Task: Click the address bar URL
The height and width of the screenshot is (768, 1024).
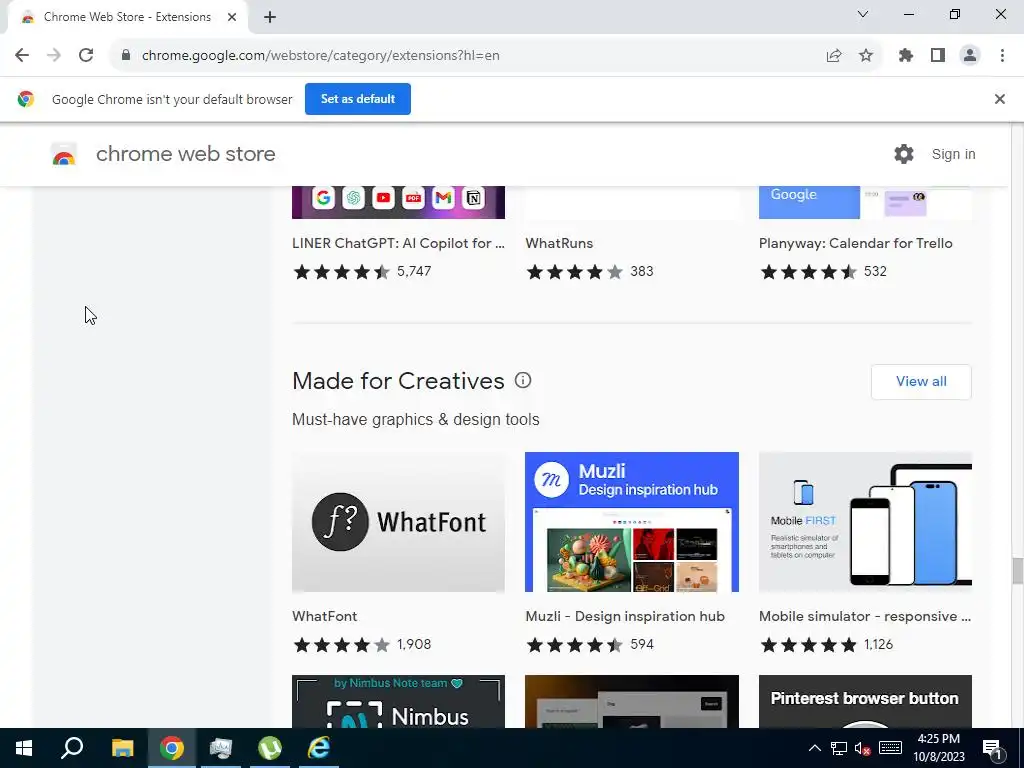Action: click(321, 56)
